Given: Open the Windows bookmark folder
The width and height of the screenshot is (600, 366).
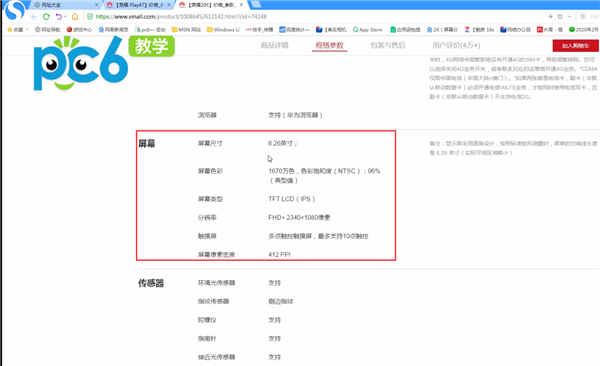Looking at the screenshot, I should (x=223, y=29).
